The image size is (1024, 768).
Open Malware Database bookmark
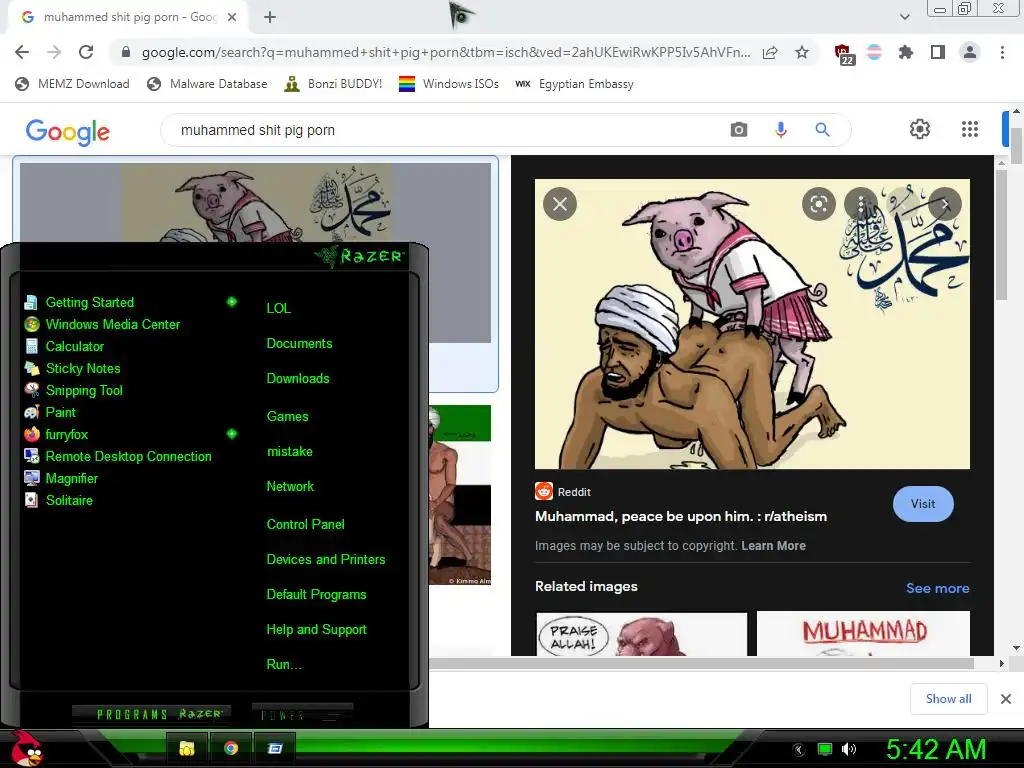[x=208, y=84]
